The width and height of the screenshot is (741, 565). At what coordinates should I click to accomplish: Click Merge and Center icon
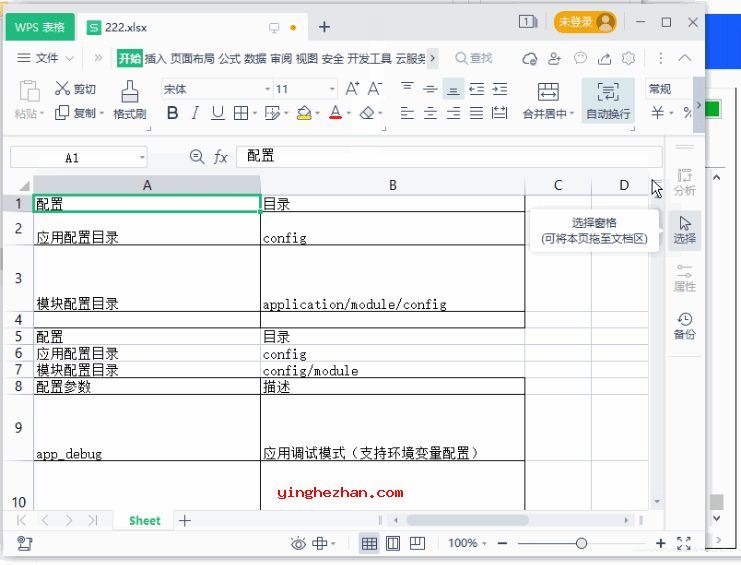pos(548,92)
